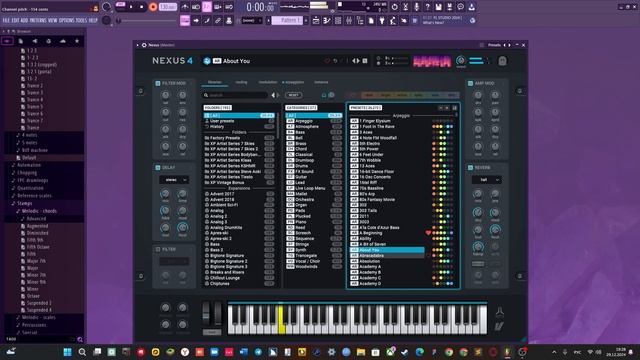This screenshot has width=640, height=360.
Task: Click the RESET button in Nexus librarian
Action: point(293,95)
